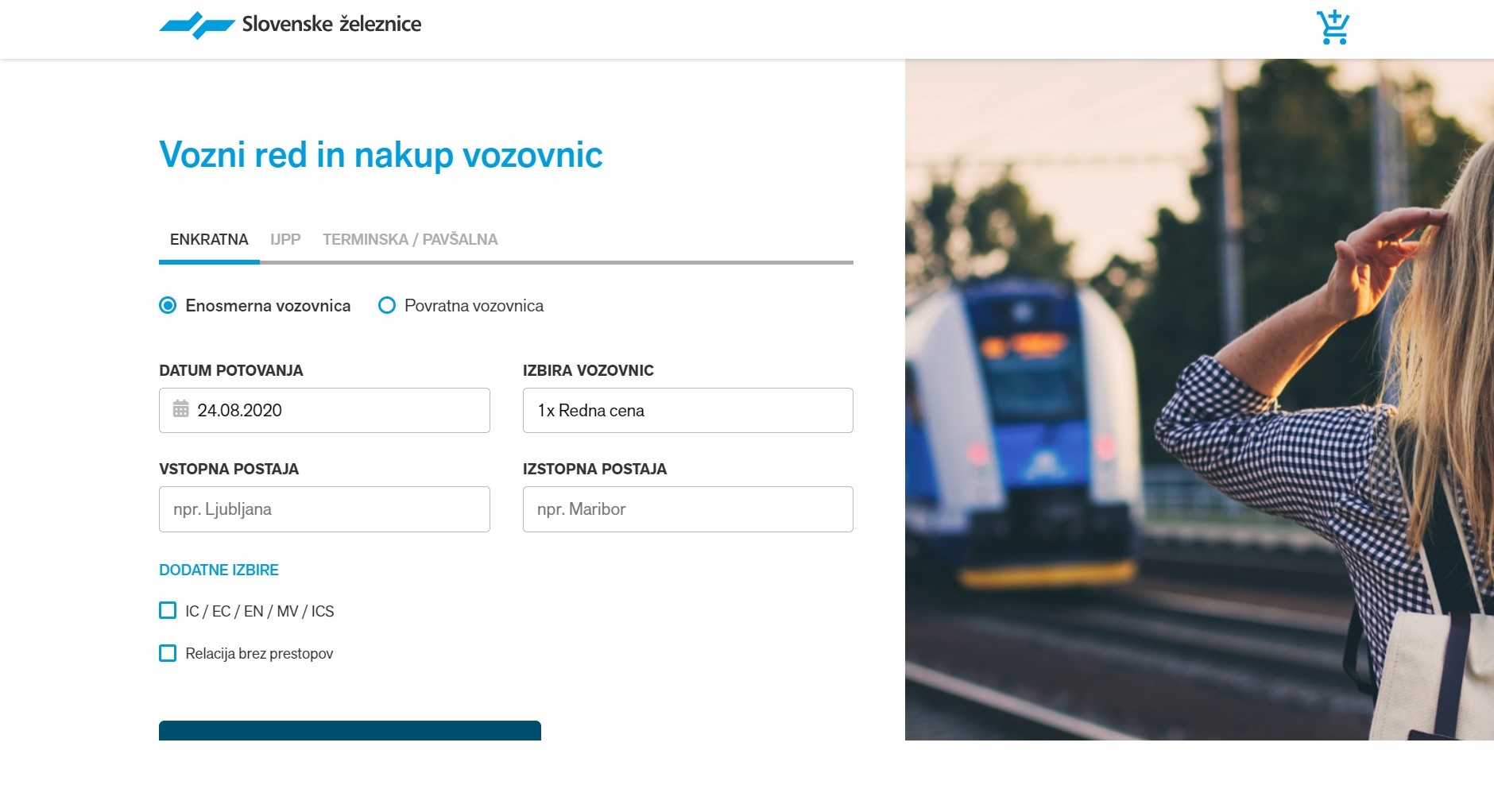This screenshot has width=1494, height=812.
Task: Switch to the IJPP tab
Action: 285,239
